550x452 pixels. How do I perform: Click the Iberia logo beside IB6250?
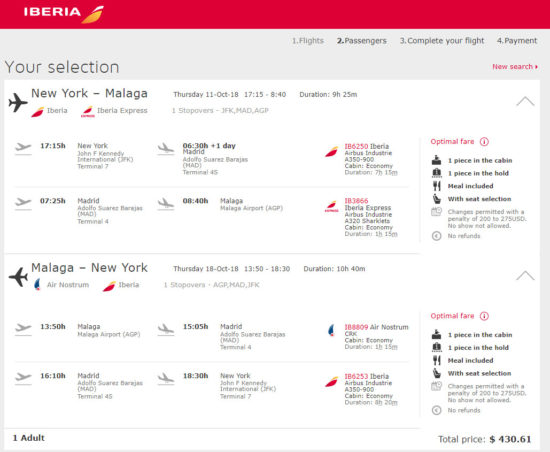click(331, 151)
